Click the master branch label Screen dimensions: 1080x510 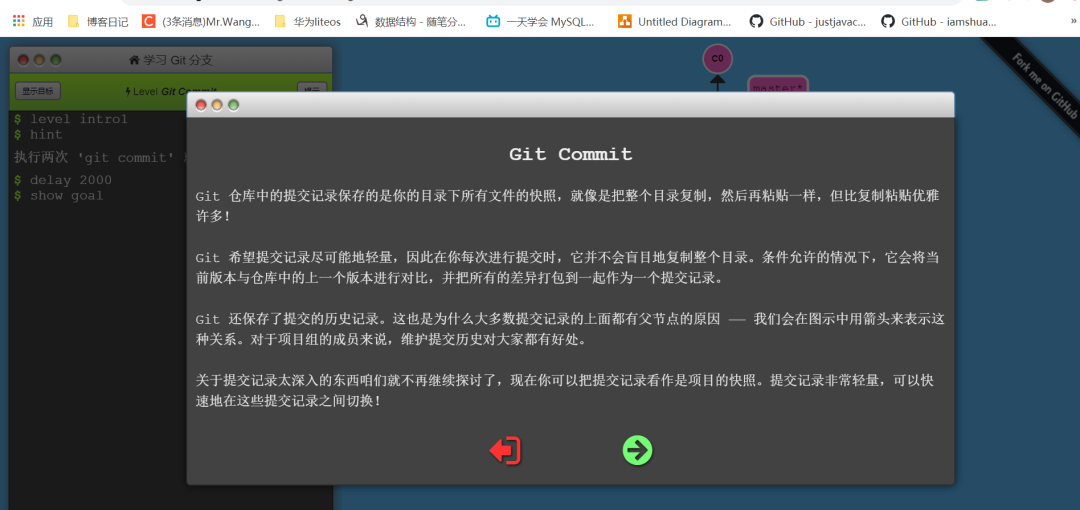click(777, 84)
